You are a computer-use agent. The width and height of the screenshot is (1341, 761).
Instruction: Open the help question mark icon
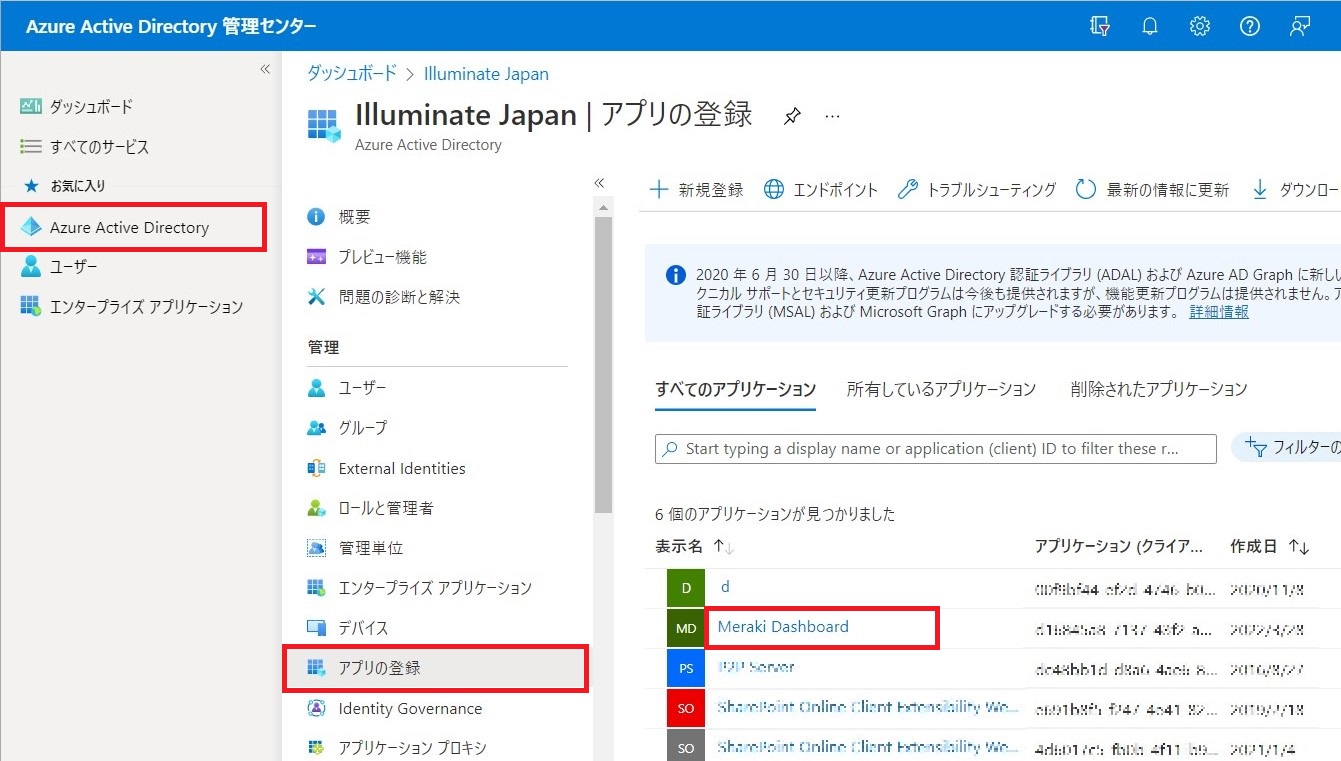point(1250,27)
